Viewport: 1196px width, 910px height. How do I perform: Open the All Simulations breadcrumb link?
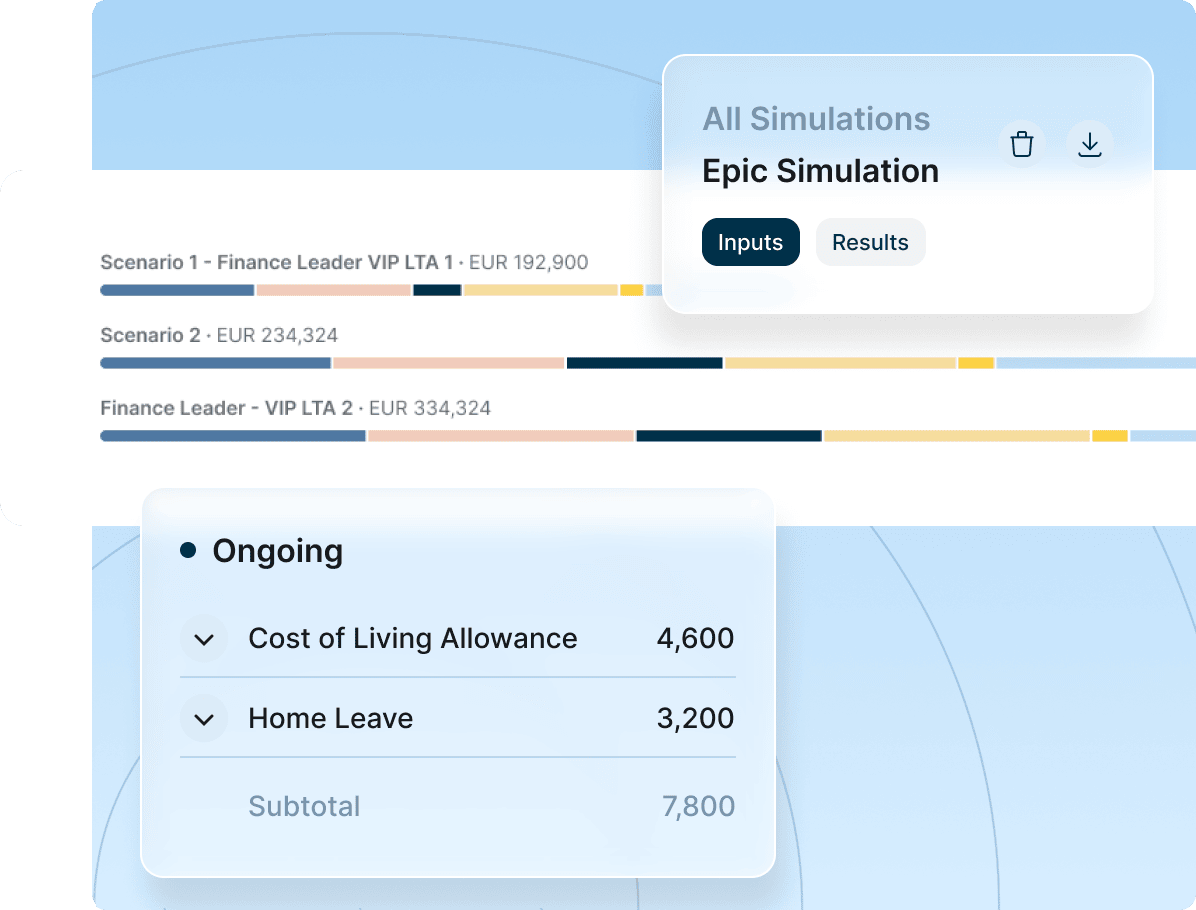[x=816, y=119]
